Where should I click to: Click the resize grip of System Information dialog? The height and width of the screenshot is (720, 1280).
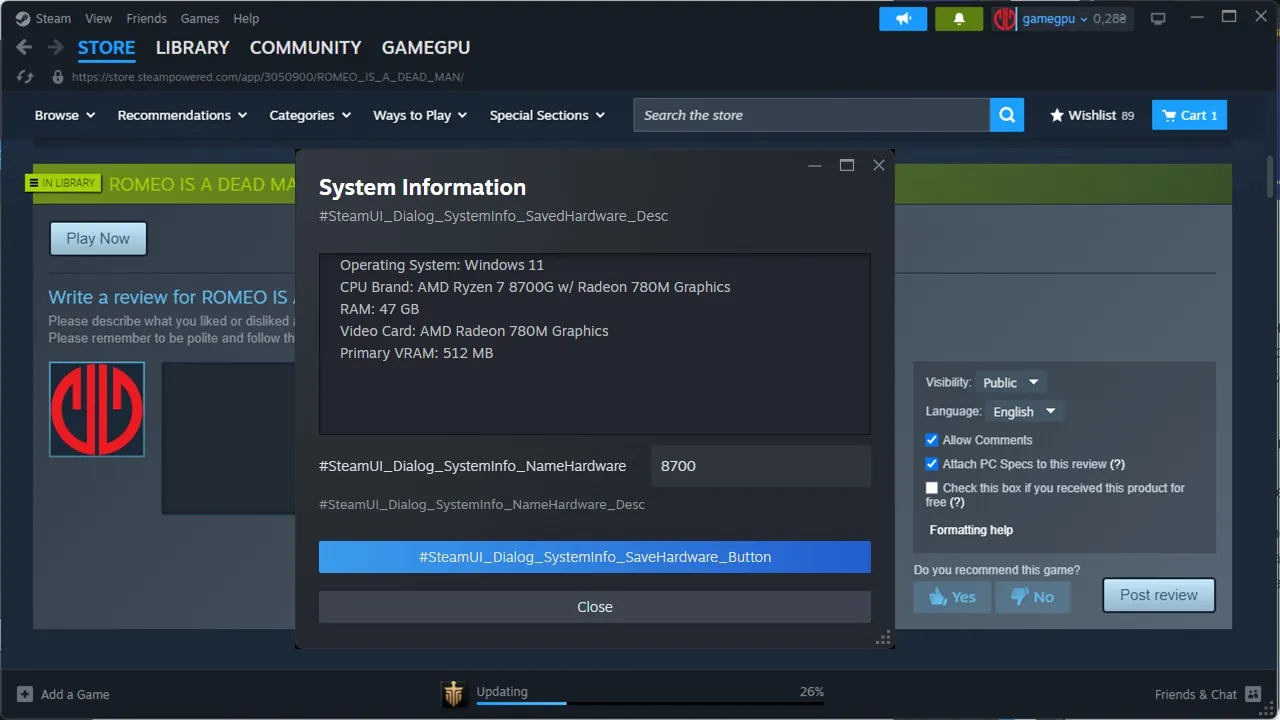pos(883,638)
